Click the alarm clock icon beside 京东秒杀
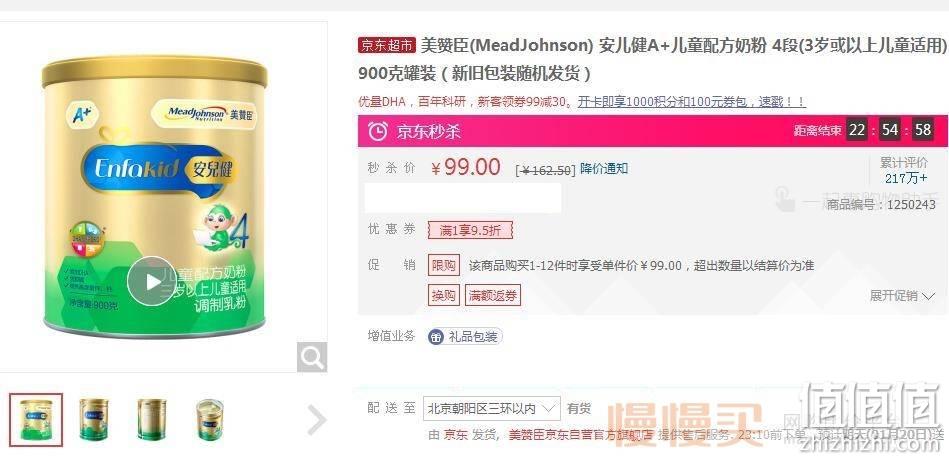The image size is (949, 461). [378, 131]
